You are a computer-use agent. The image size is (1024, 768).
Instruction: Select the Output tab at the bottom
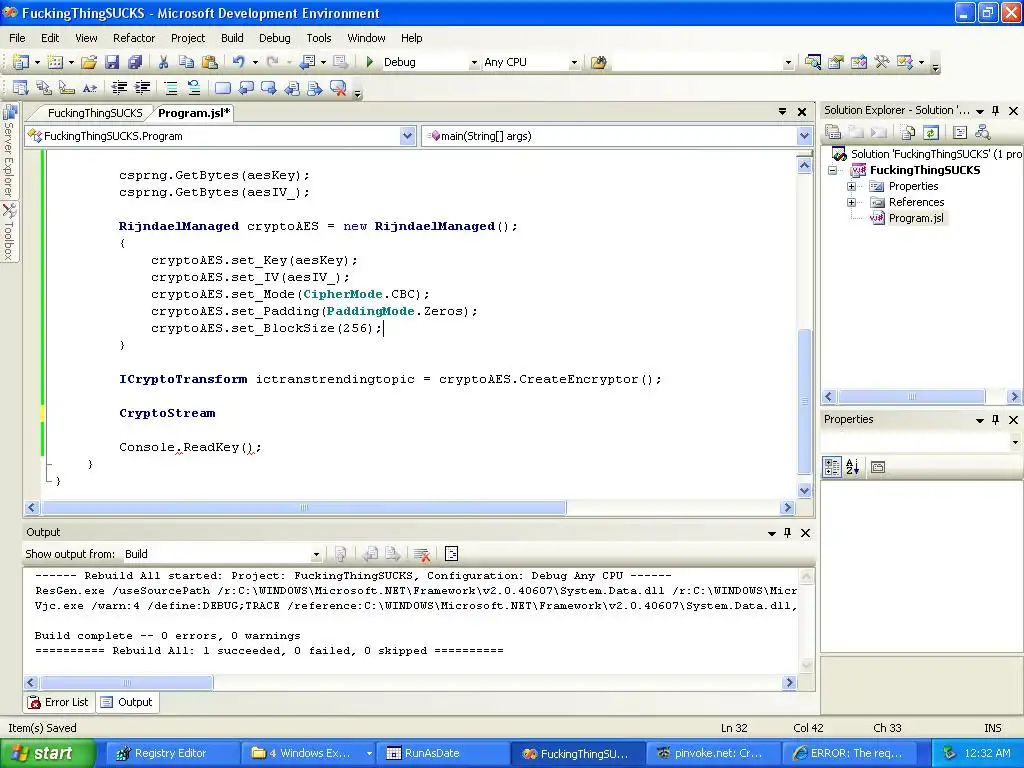point(127,702)
